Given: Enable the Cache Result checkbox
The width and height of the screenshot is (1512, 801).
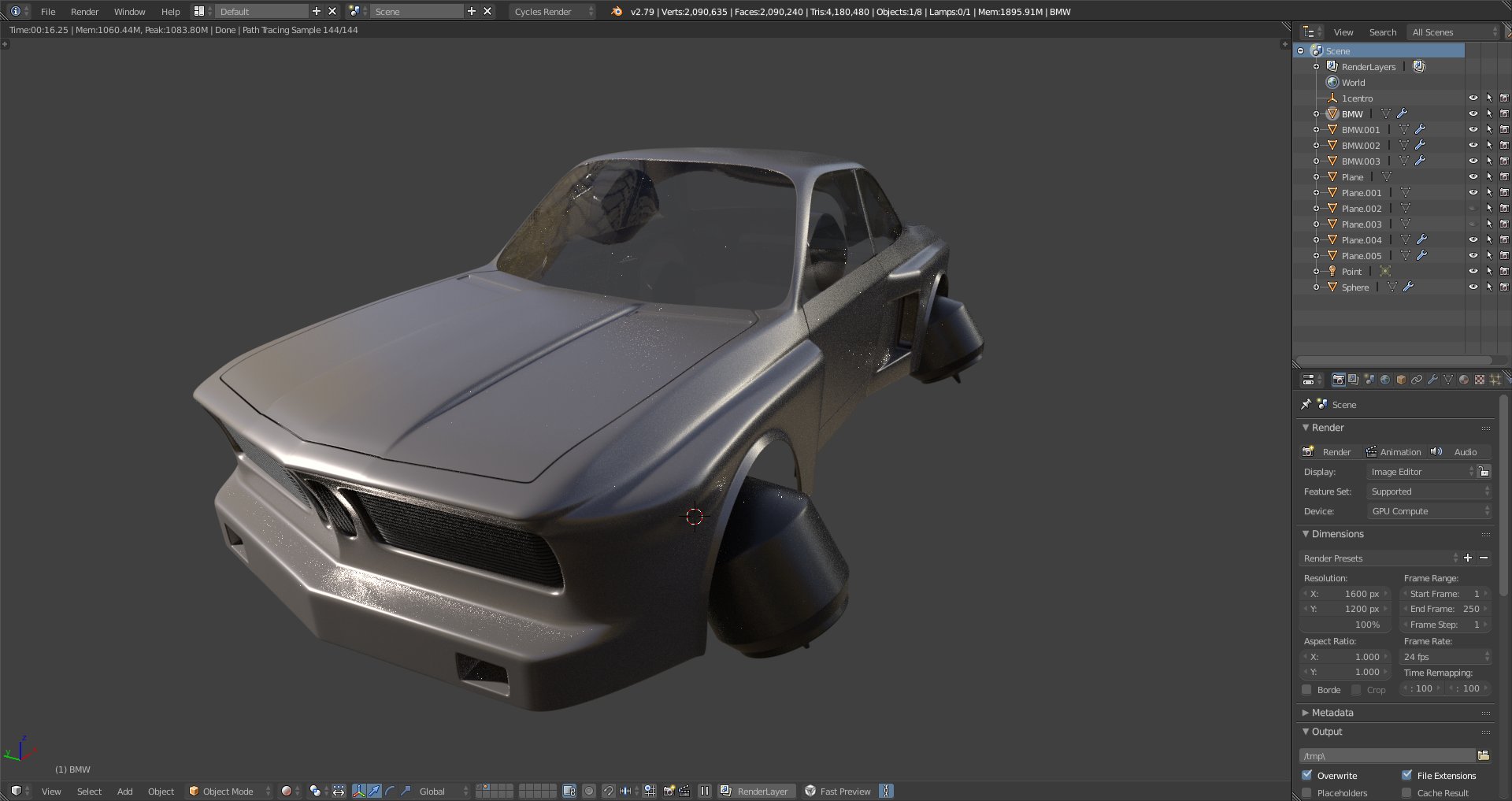Looking at the screenshot, I should (x=1406, y=792).
